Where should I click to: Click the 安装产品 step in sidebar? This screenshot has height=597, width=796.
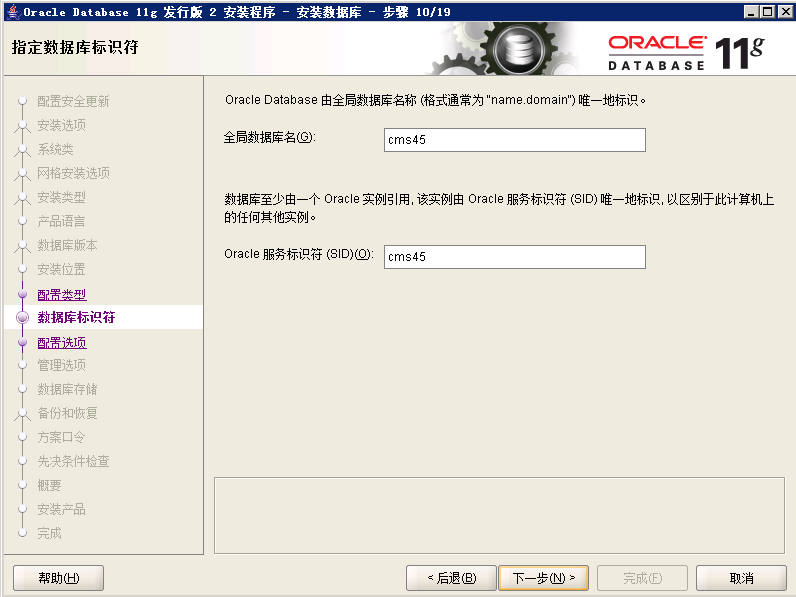(x=61, y=509)
